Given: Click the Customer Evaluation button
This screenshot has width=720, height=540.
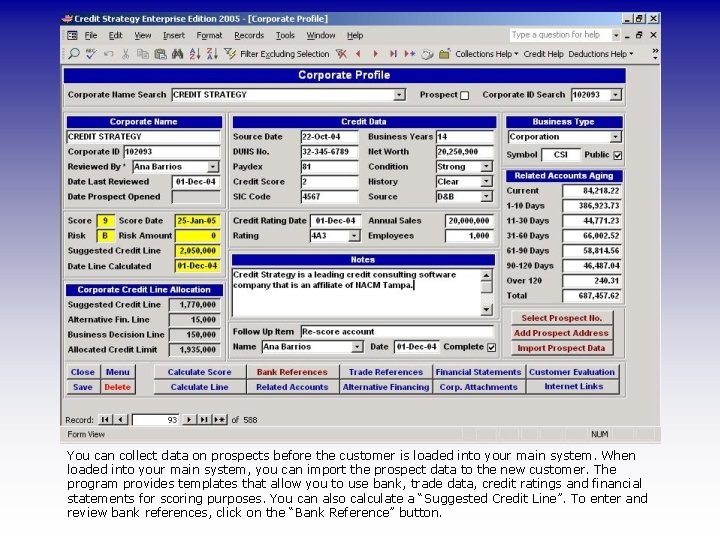Looking at the screenshot, I should point(572,372).
